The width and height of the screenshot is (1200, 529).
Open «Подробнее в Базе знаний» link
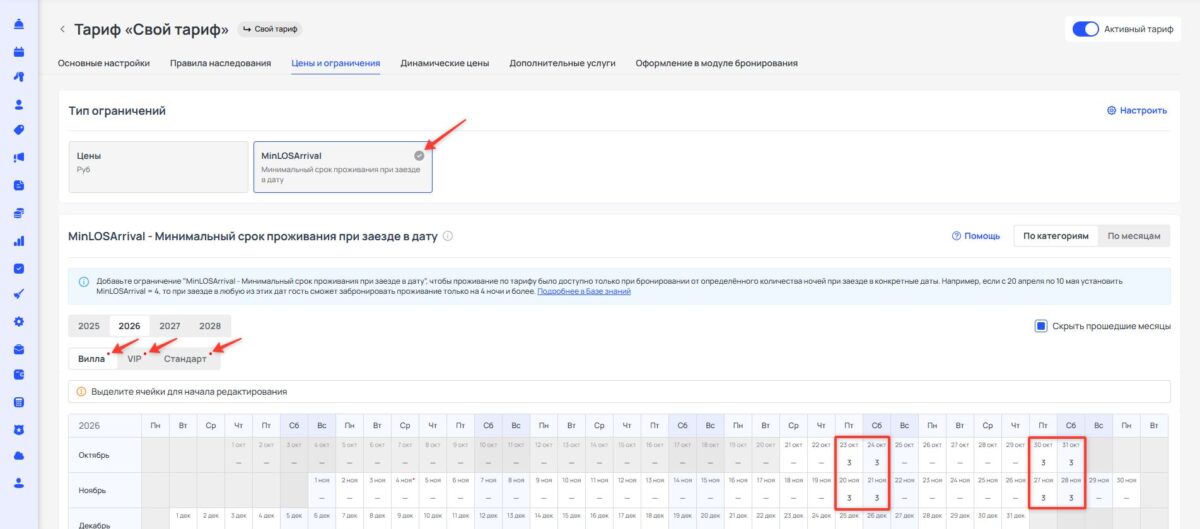(584, 291)
